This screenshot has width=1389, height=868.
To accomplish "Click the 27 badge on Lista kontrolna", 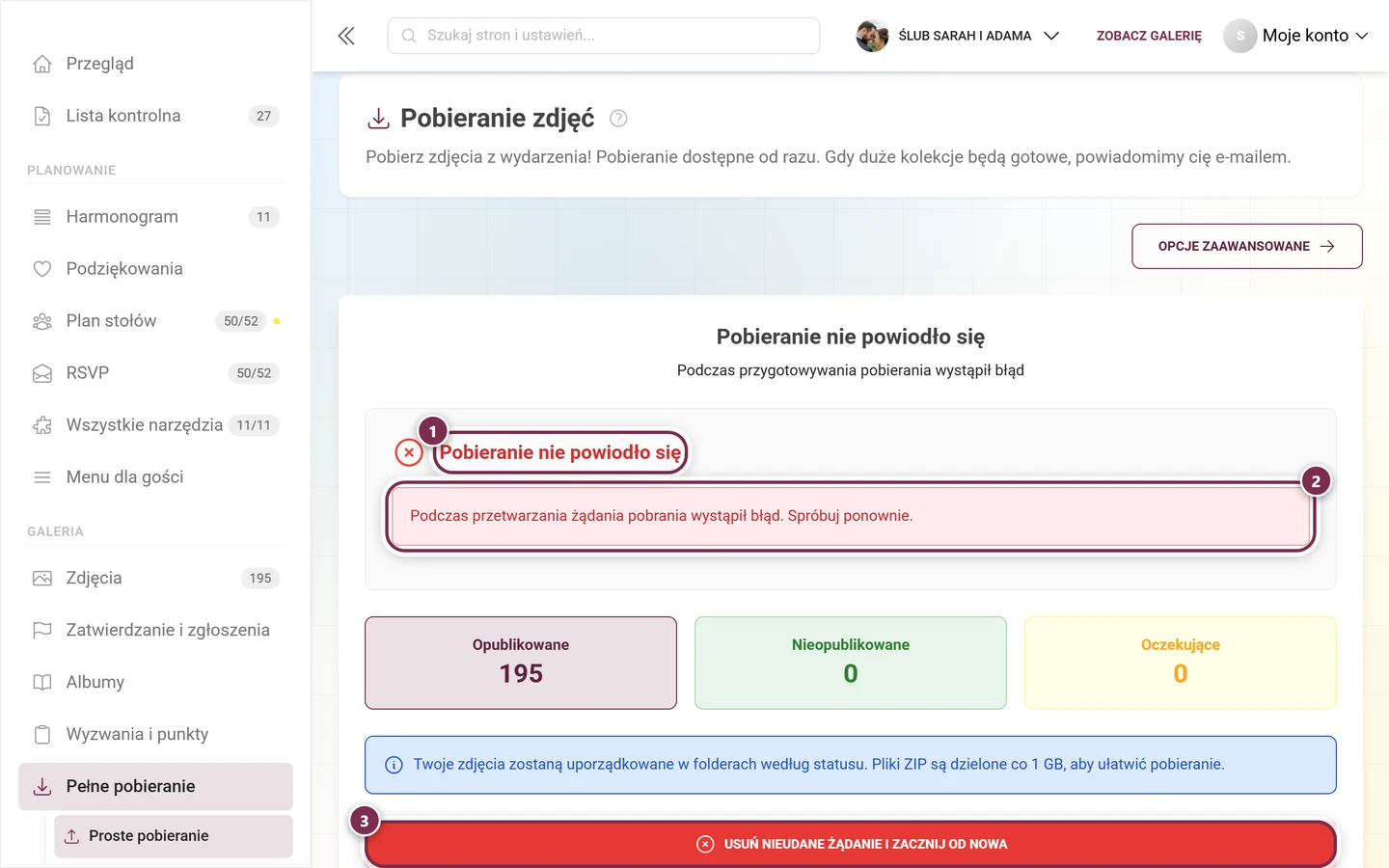I will tap(264, 116).
